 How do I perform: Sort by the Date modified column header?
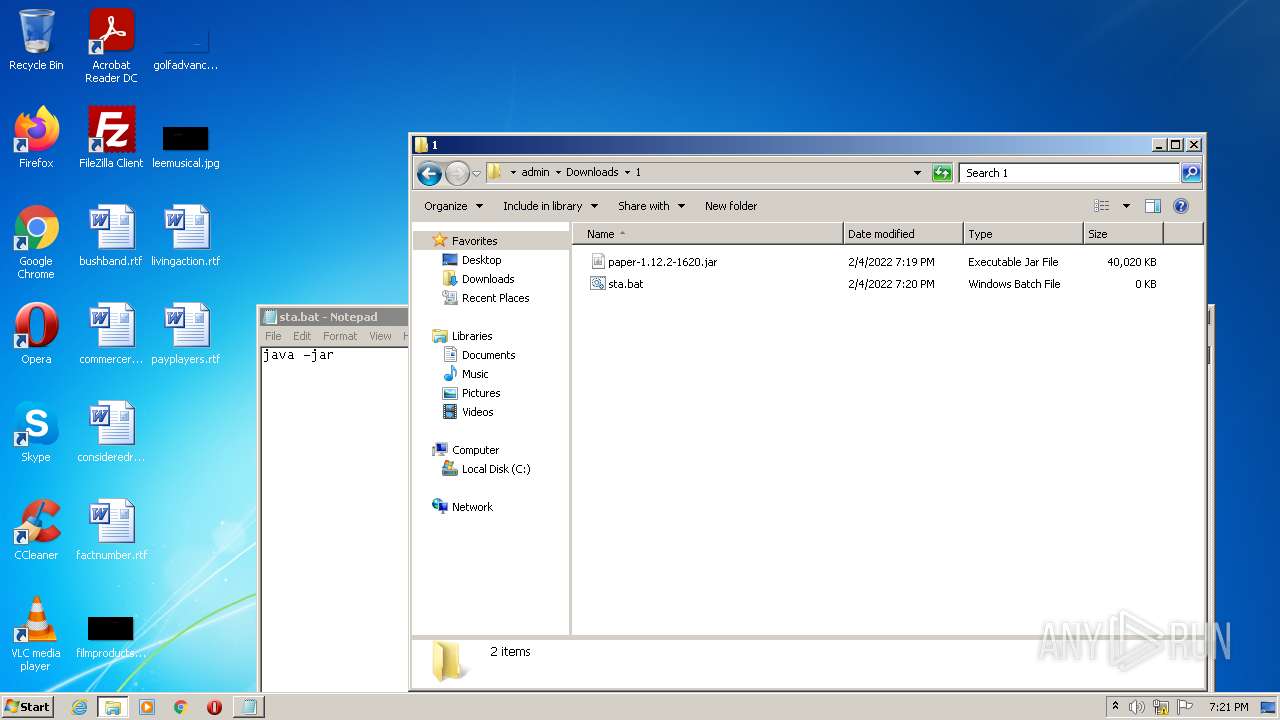pyautogui.click(x=903, y=234)
